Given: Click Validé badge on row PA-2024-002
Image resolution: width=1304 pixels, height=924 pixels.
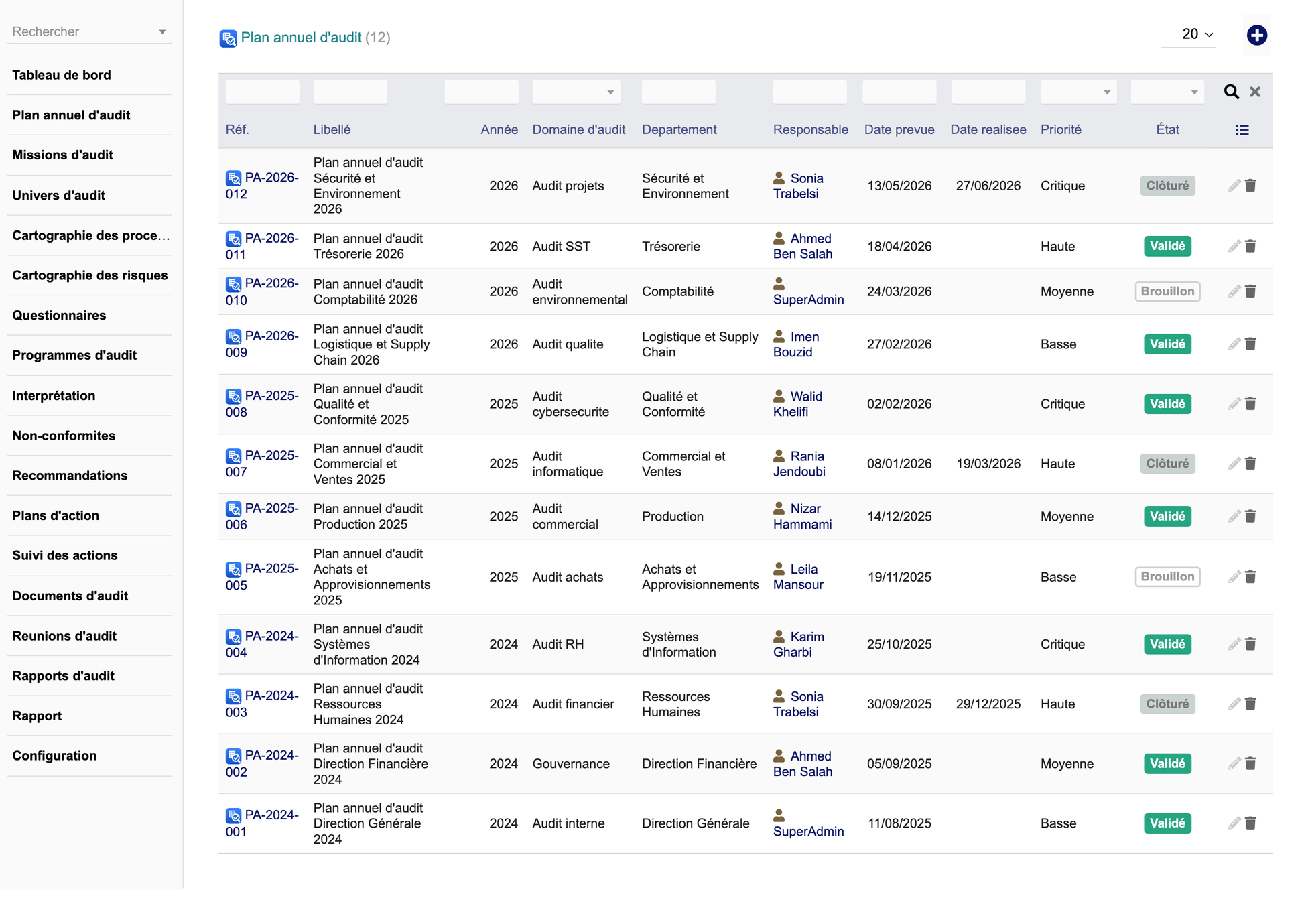Looking at the screenshot, I should coord(1167,763).
